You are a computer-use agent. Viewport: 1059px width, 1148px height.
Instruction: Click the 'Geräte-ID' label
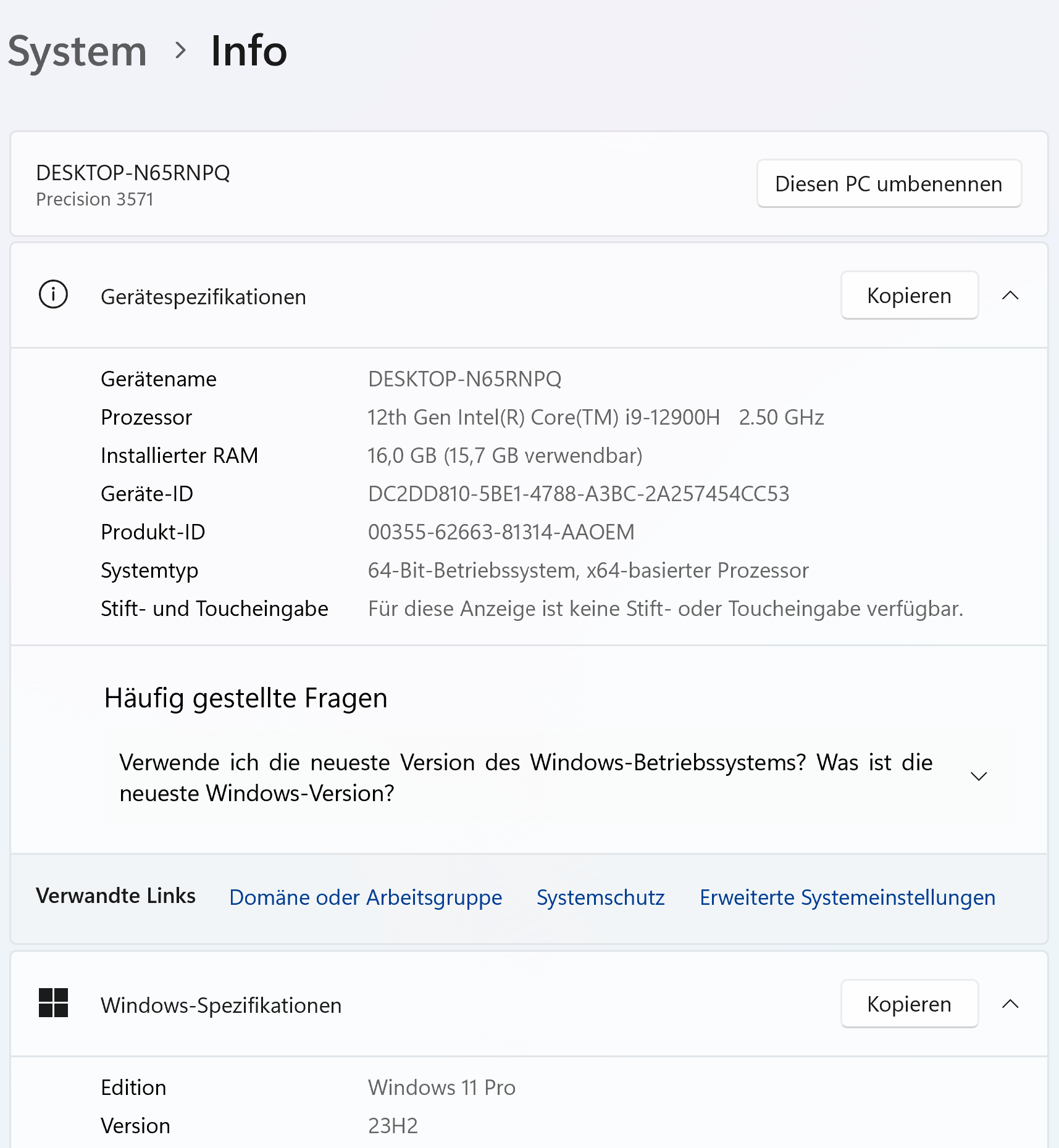click(147, 494)
